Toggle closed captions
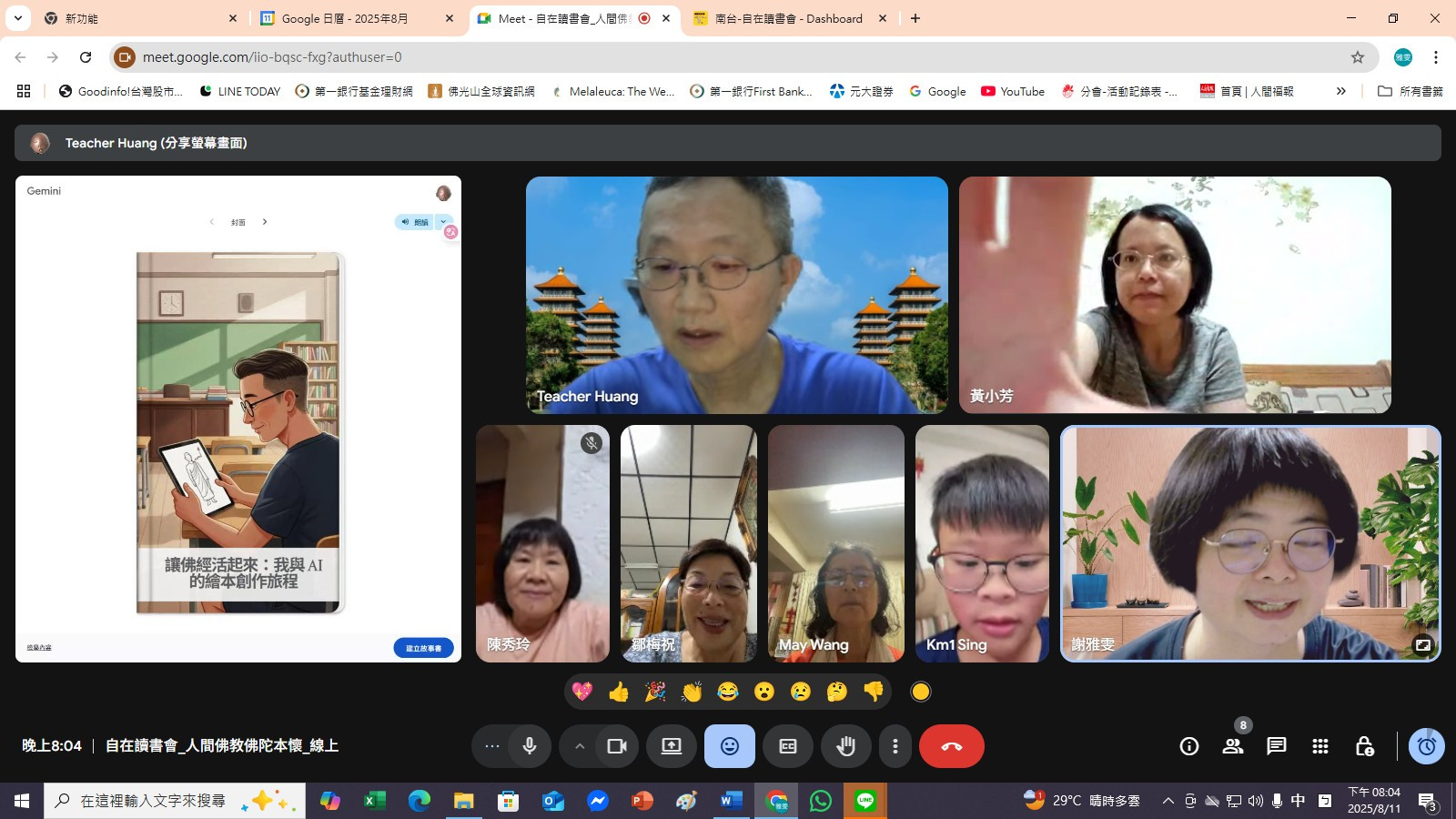The height and width of the screenshot is (819, 1456). click(788, 746)
